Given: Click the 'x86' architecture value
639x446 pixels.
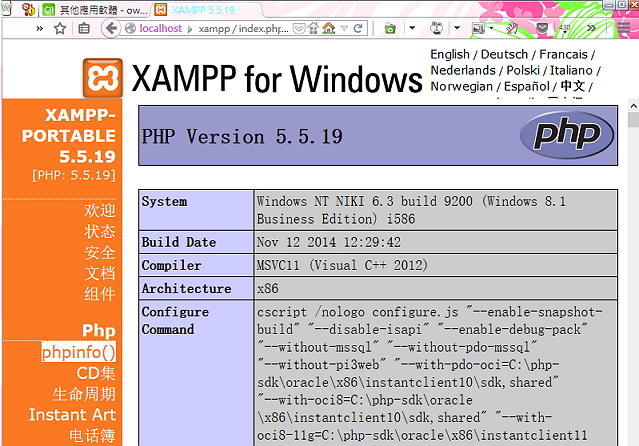Looking at the screenshot, I should point(267,289).
